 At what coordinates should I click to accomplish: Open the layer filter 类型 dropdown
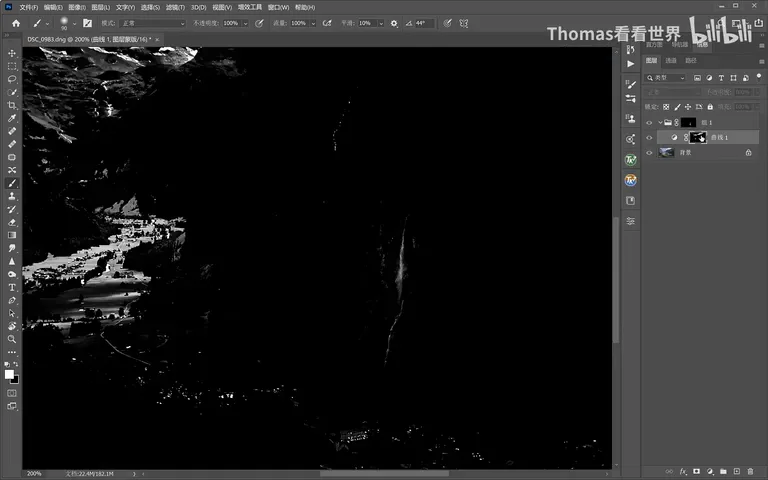pos(666,78)
